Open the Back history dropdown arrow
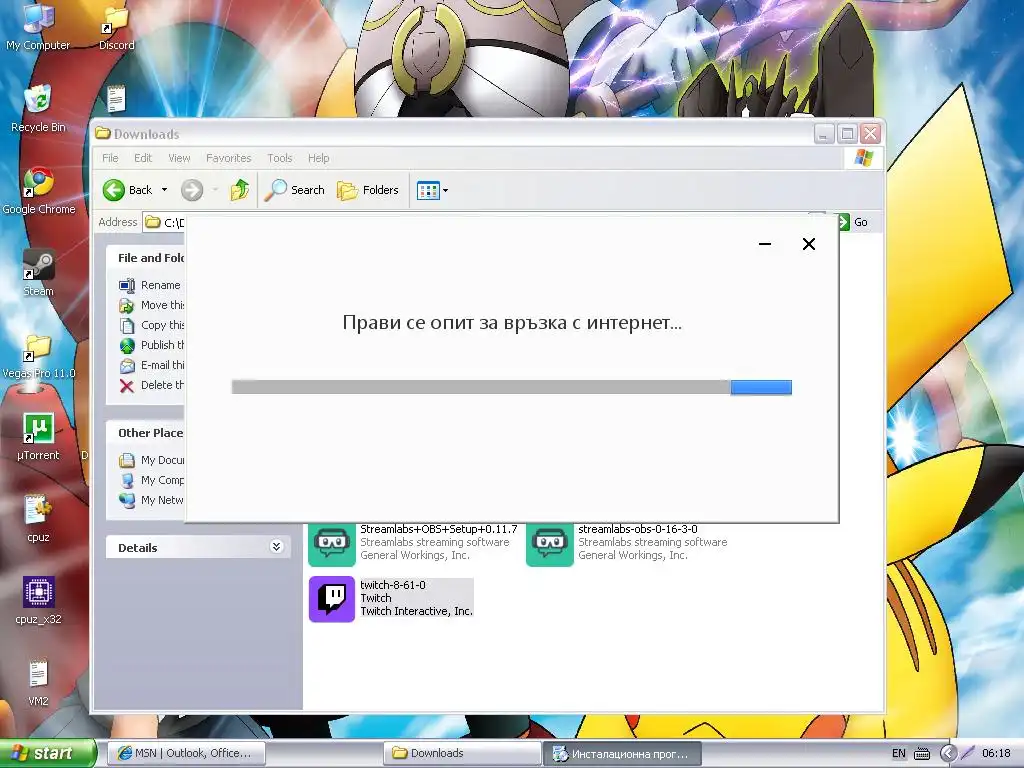The image size is (1024, 768). (x=165, y=190)
